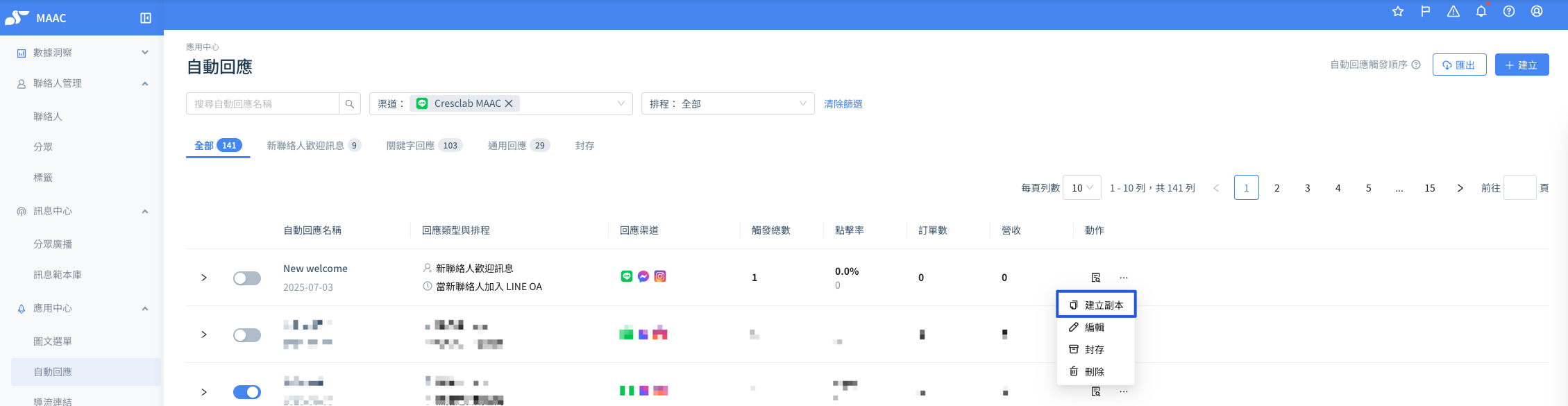Image resolution: width=1568 pixels, height=406 pixels.
Task: Click the MAAC logo icon
Action: [17, 18]
